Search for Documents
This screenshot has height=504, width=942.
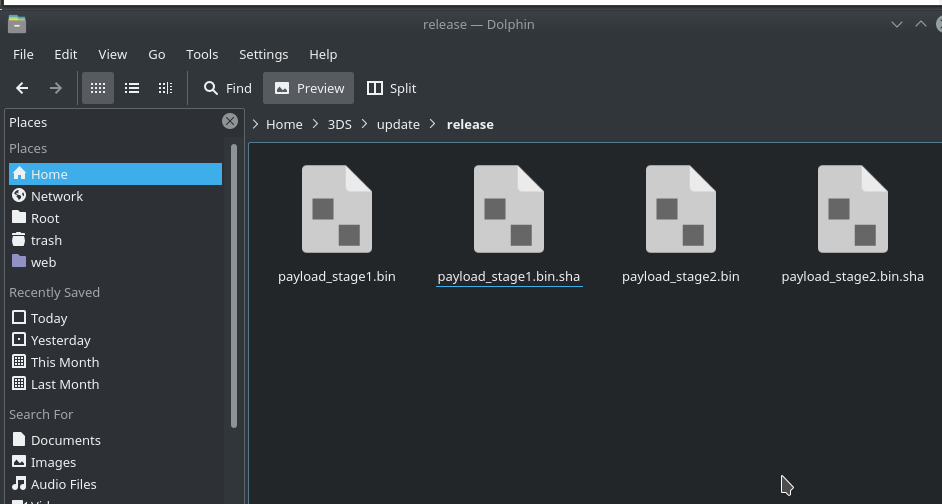[x=115, y=440]
